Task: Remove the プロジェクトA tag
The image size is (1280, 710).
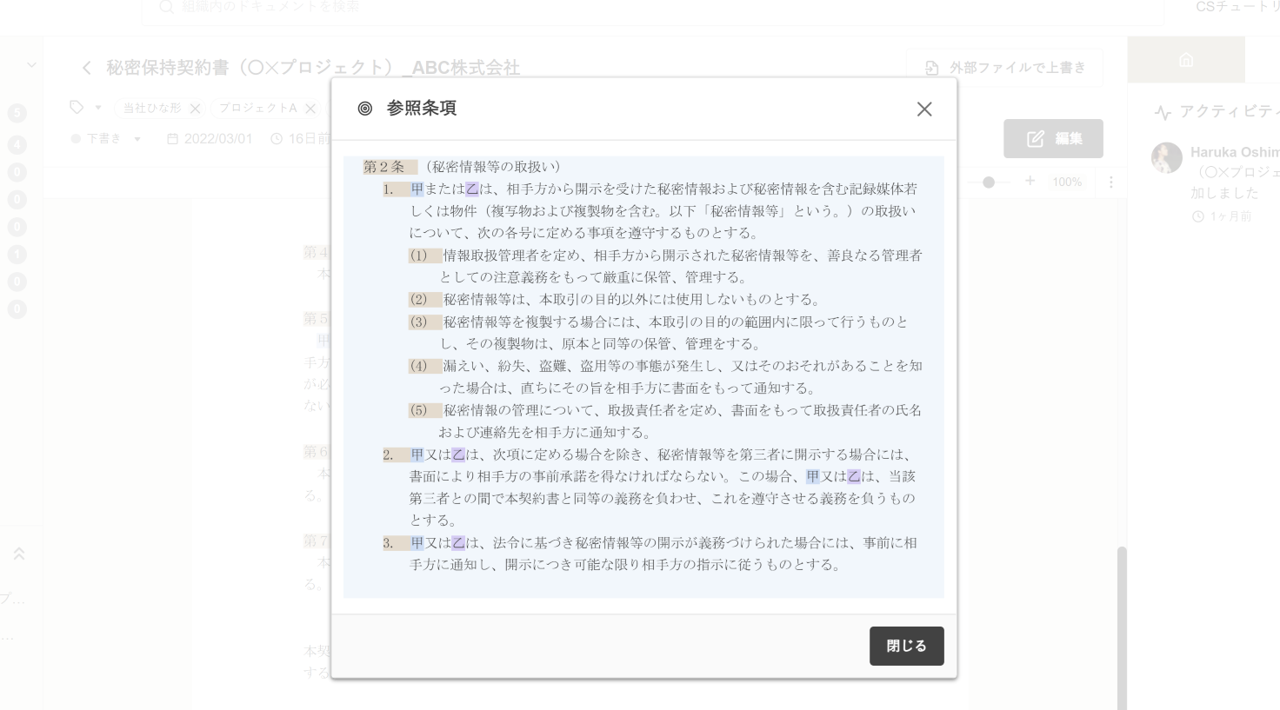Action: pyautogui.click(x=310, y=108)
